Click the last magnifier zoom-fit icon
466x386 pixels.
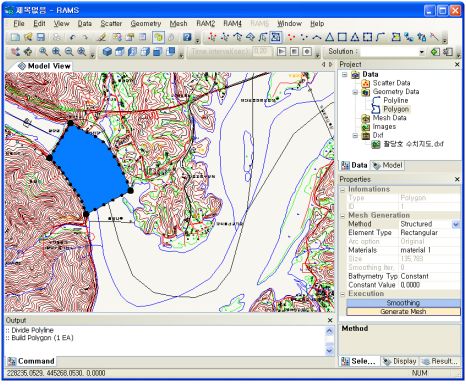click(81, 52)
